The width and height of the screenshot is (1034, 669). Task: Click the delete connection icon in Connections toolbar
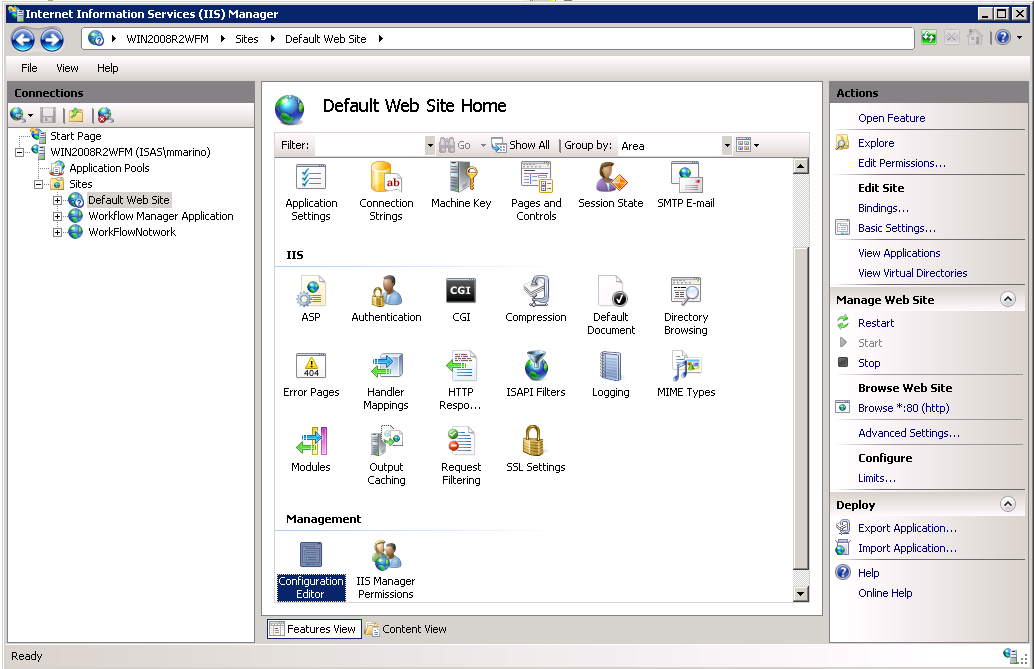point(106,115)
